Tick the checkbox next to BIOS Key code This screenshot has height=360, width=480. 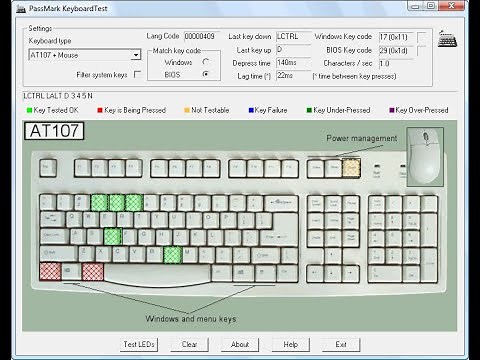point(421,50)
